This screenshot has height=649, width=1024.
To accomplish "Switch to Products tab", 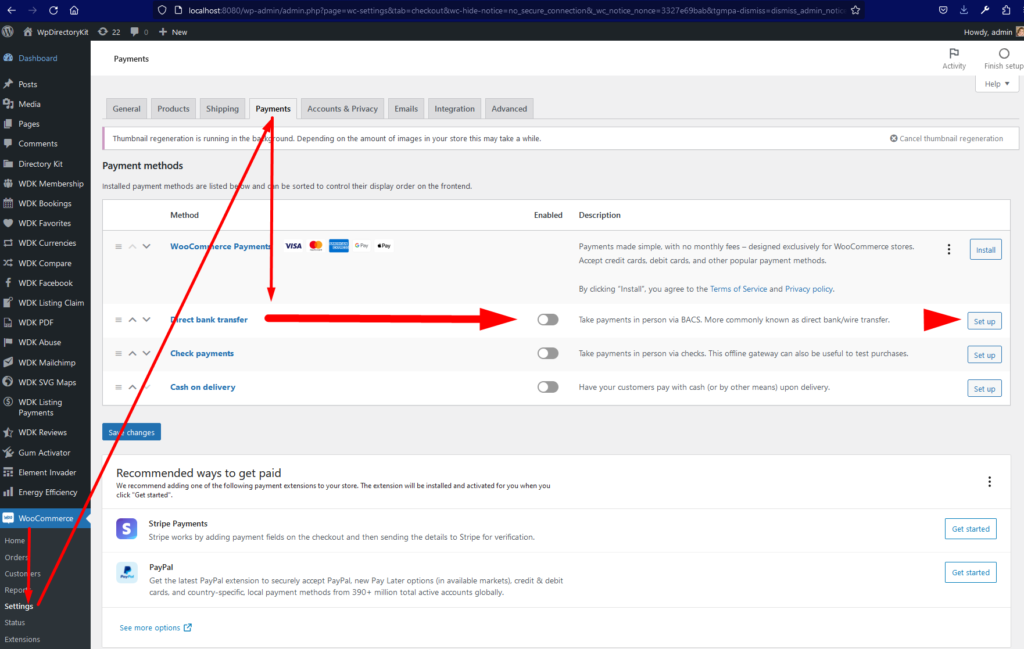I will pos(173,108).
